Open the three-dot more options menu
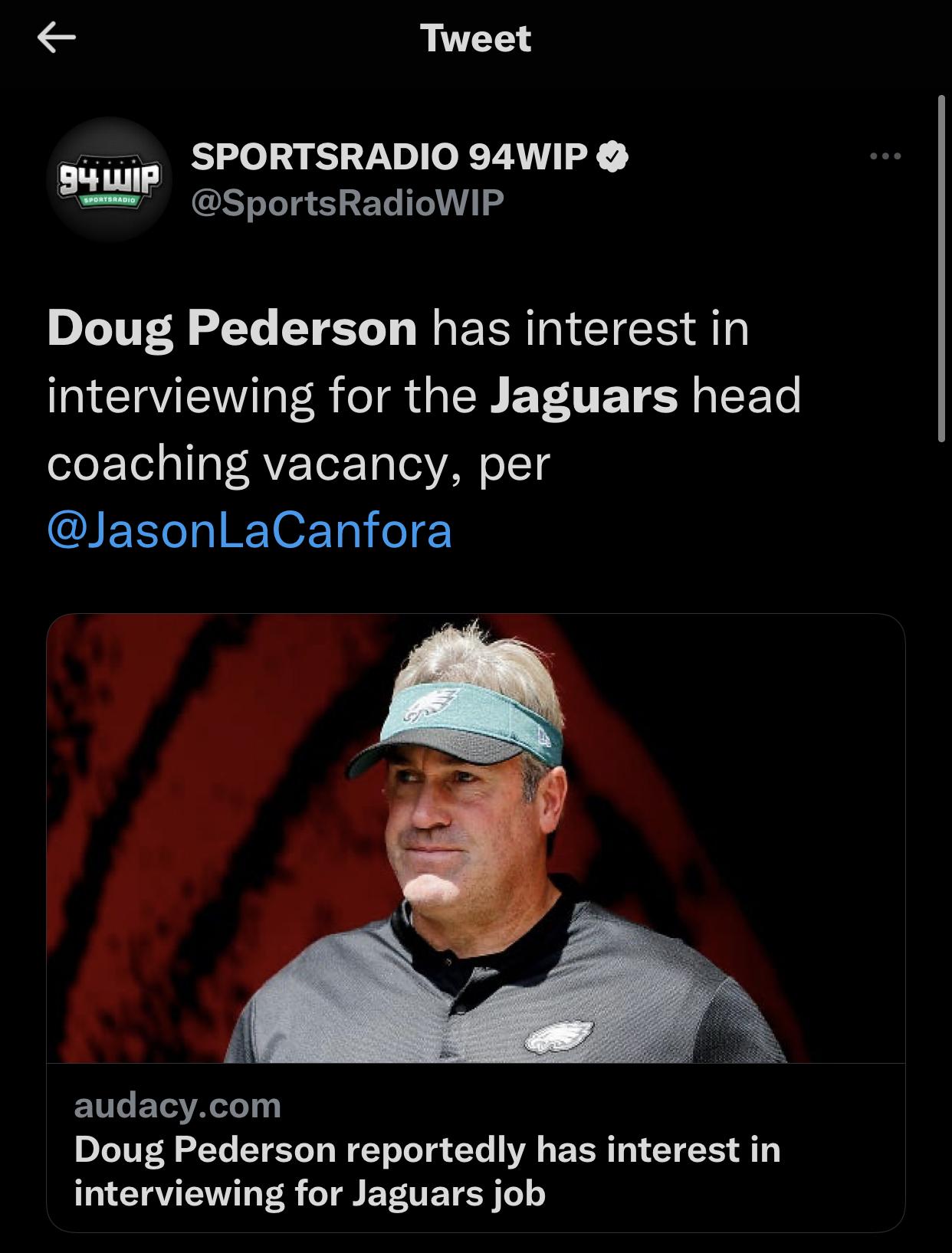 (x=886, y=156)
